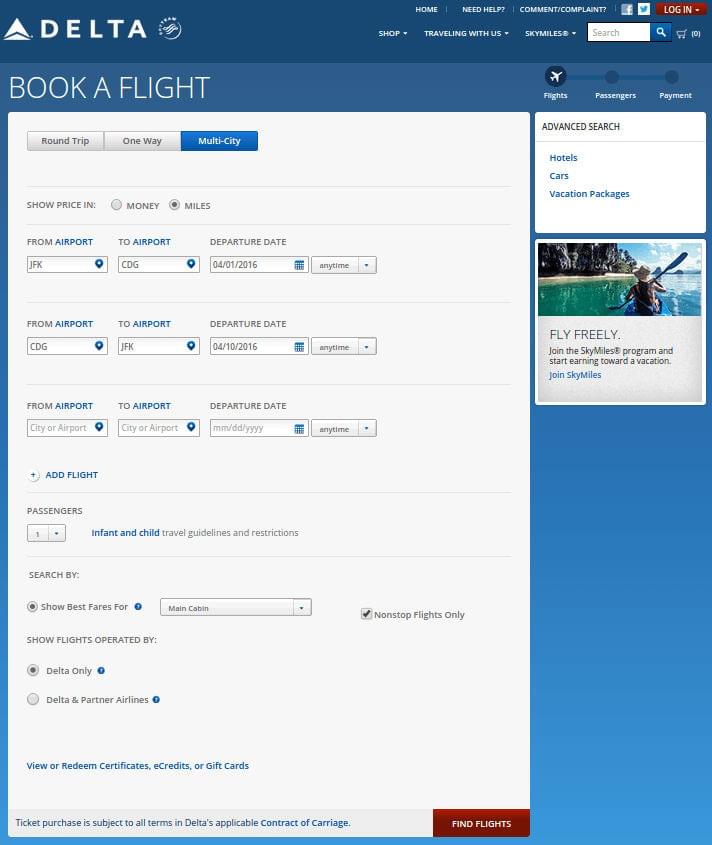
Task: Select Show Best Fares For radio button
Action: (x=32, y=607)
